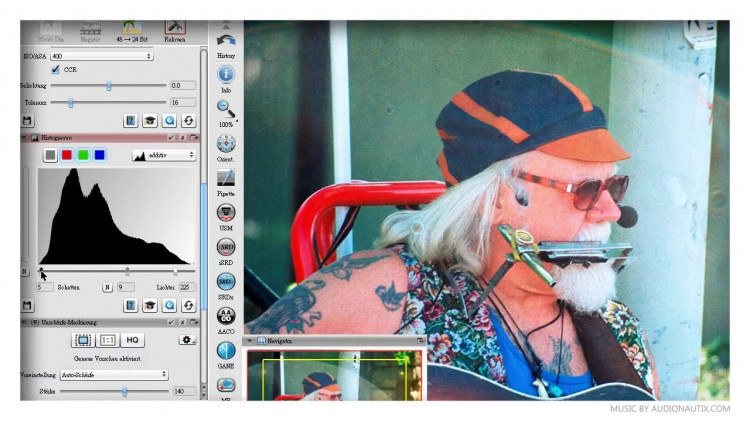Activate the iSRD dust removal tool
The height and width of the screenshot is (421, 750).
tap(226, 247)
